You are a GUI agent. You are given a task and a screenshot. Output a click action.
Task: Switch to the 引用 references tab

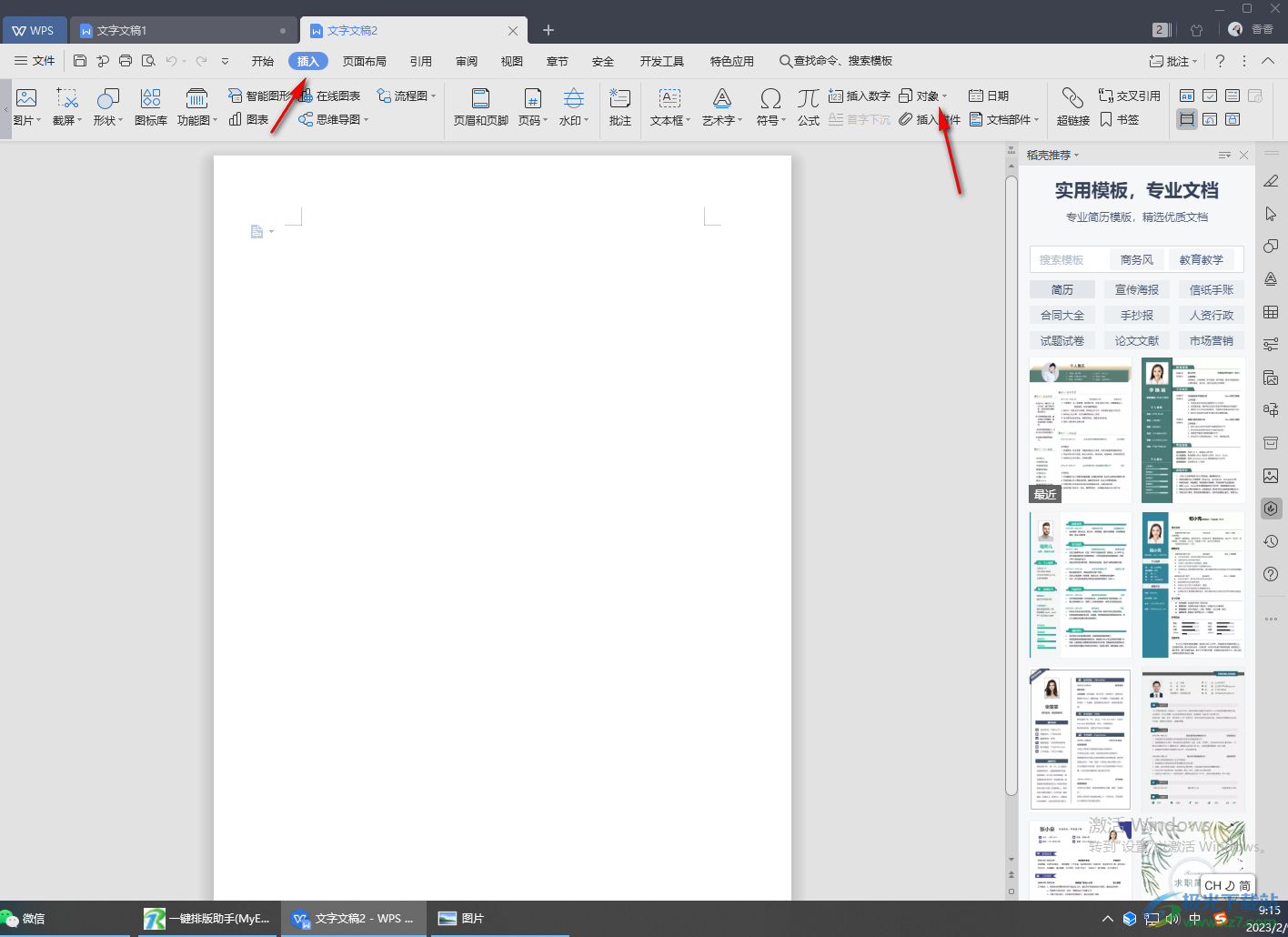[x=421, y=61]
